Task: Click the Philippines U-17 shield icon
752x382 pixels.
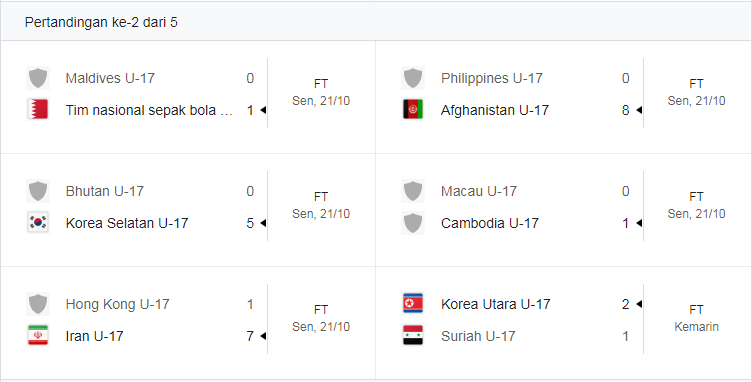Action: [x=413, y=78]
